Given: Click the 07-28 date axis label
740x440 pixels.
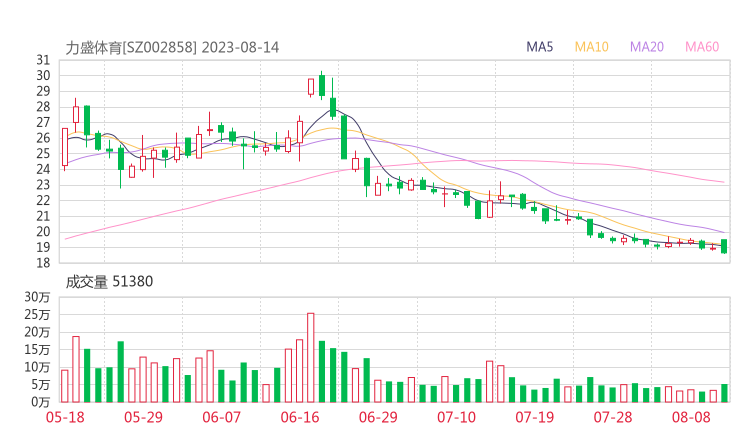Looking at the screenshot, I should click(613, 417).
